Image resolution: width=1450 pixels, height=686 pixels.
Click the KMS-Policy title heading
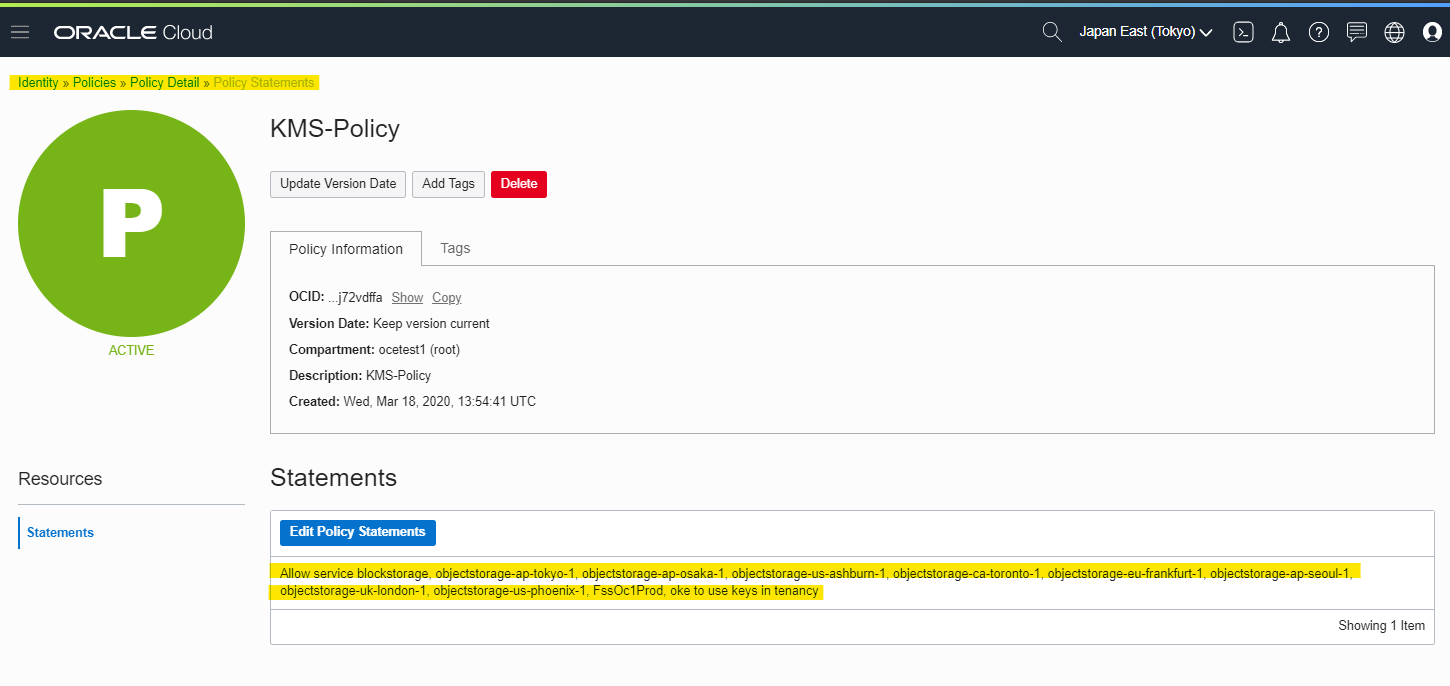pos(335,129)
